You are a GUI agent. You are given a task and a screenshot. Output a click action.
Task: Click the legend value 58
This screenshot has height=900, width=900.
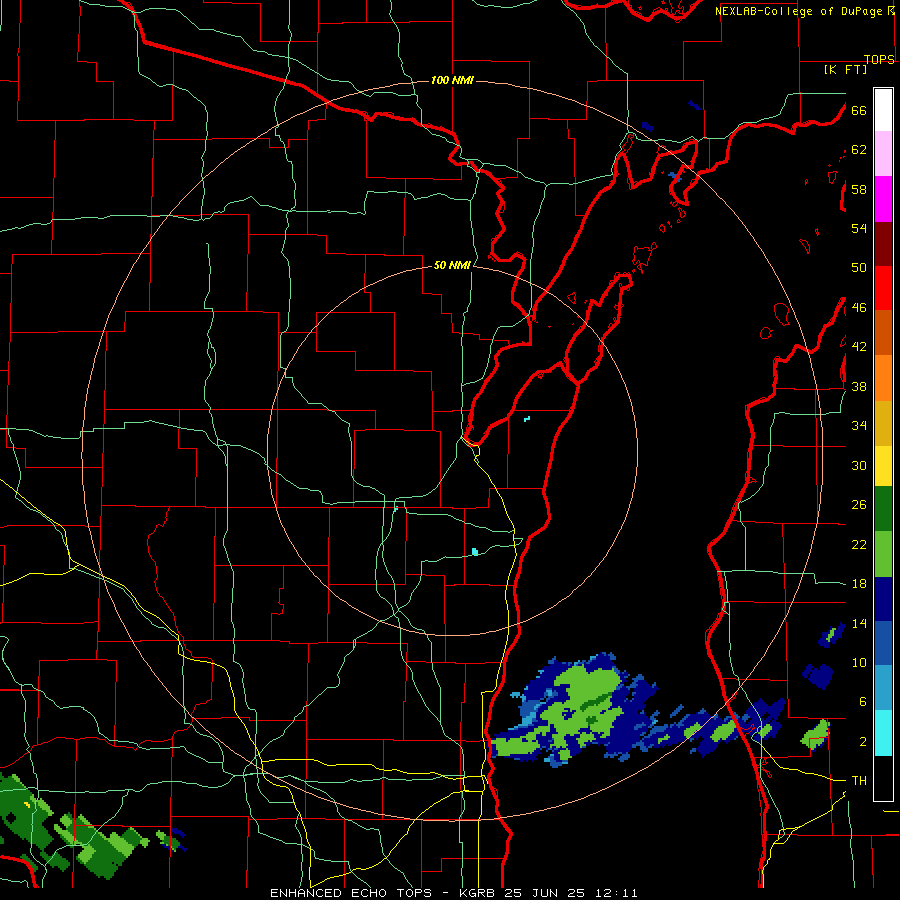(x=859, y=189)
